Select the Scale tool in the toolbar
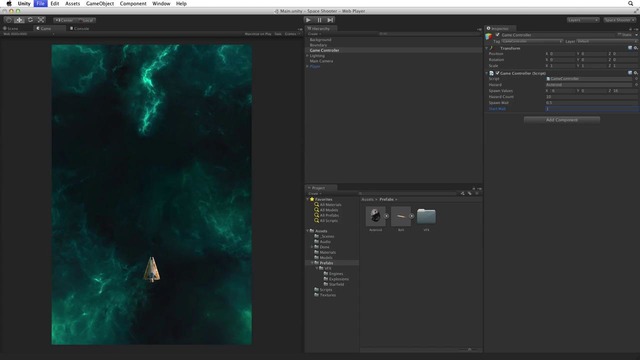 click(x=41, y=20)
